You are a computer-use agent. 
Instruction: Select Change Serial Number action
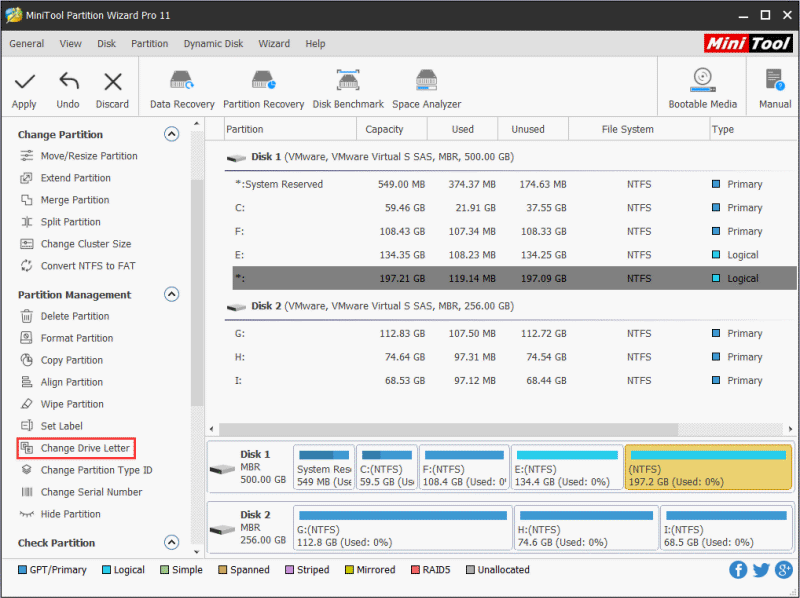[x=81, y=492]
